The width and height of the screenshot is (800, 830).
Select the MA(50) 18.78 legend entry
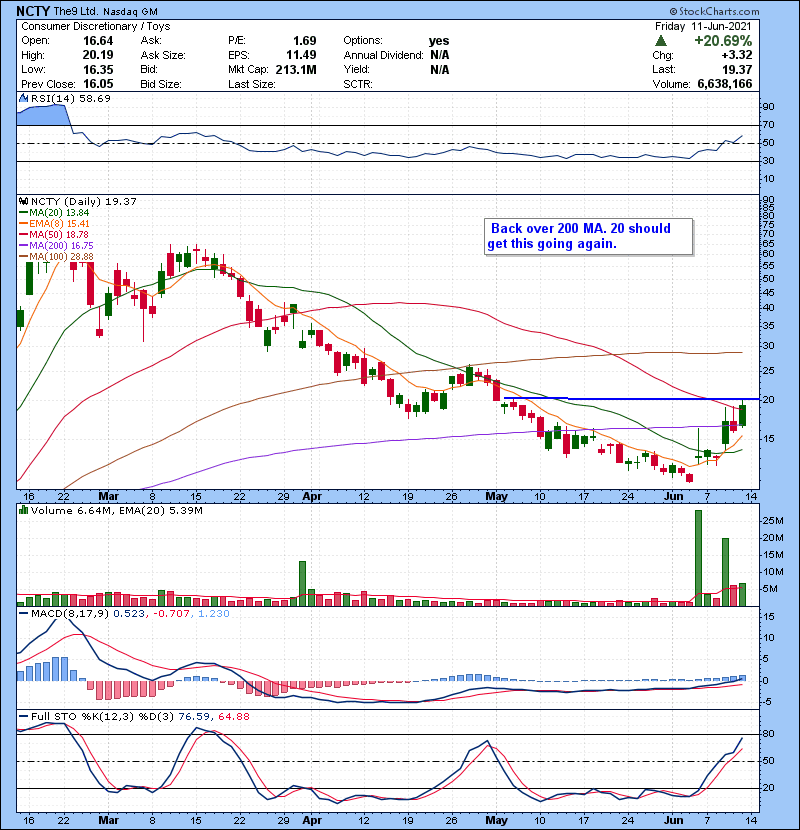[x=54, y=234]
